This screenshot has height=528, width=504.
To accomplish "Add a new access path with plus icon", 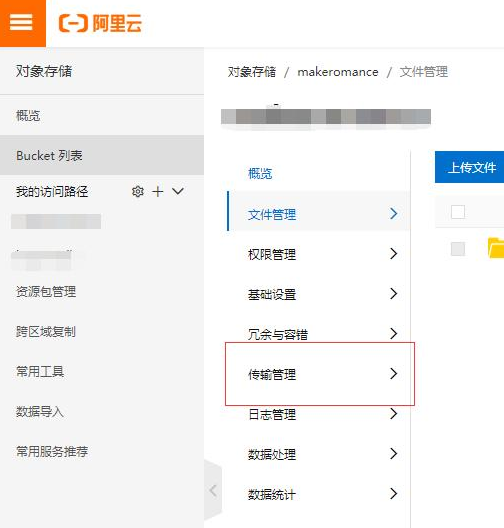I will pos(157,192).
